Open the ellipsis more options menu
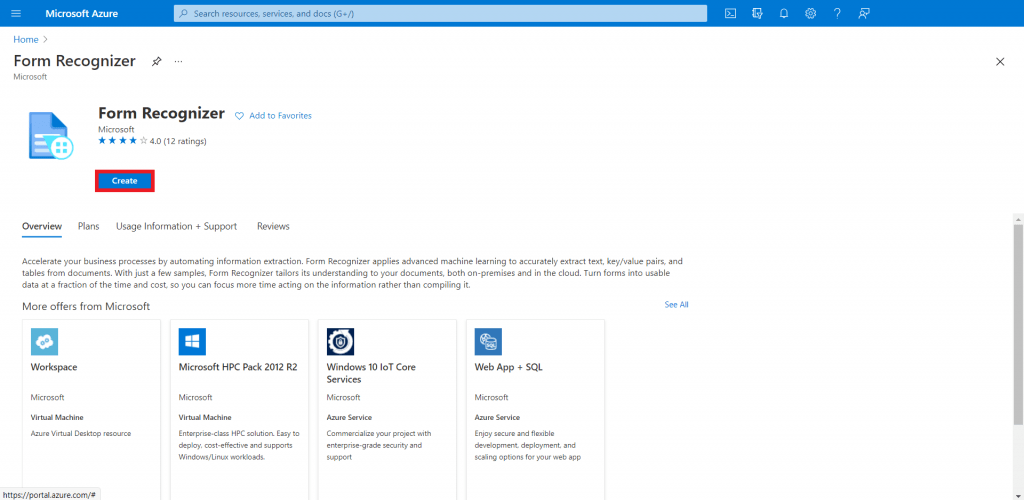This screenshot has width=1024, height=500. click(178, 61)
